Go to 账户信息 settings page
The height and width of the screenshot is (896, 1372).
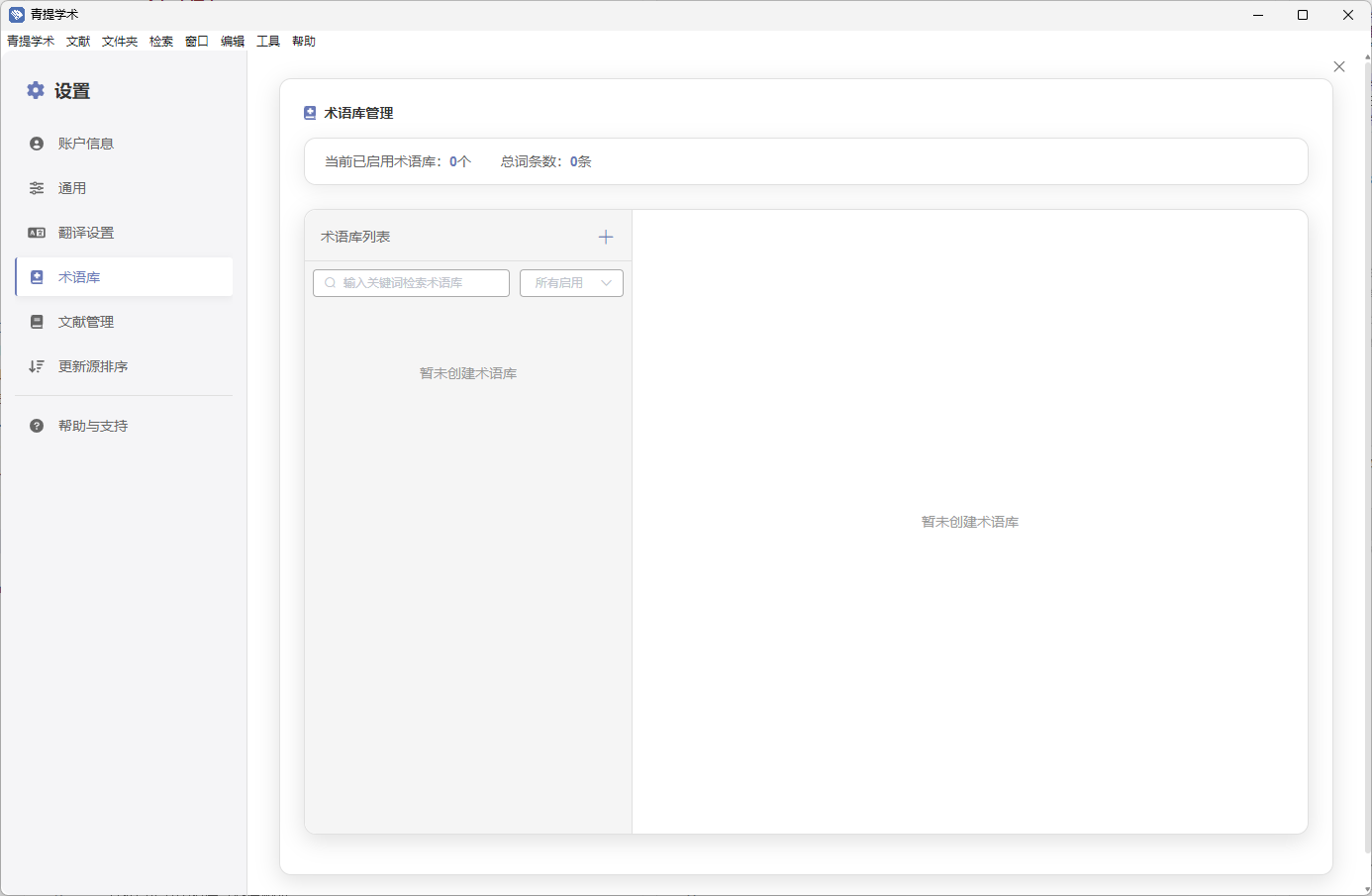tap(86, 144)
